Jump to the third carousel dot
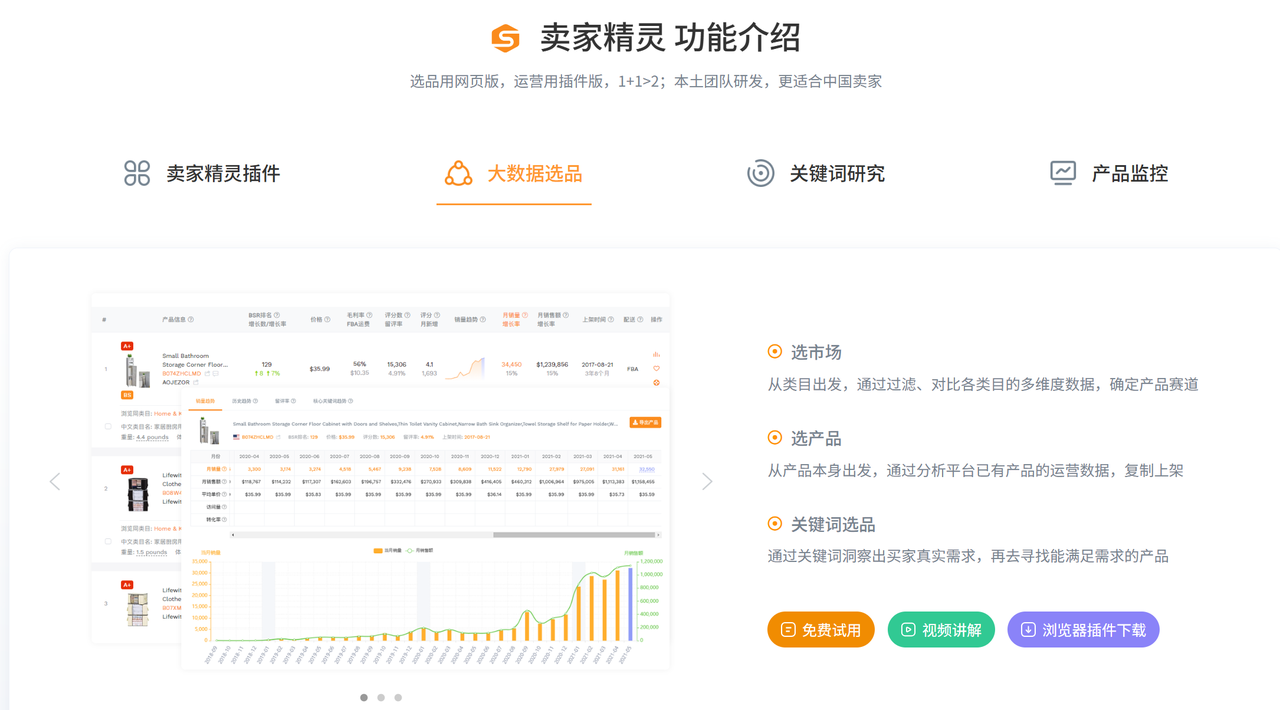 [x=398, y=697]
